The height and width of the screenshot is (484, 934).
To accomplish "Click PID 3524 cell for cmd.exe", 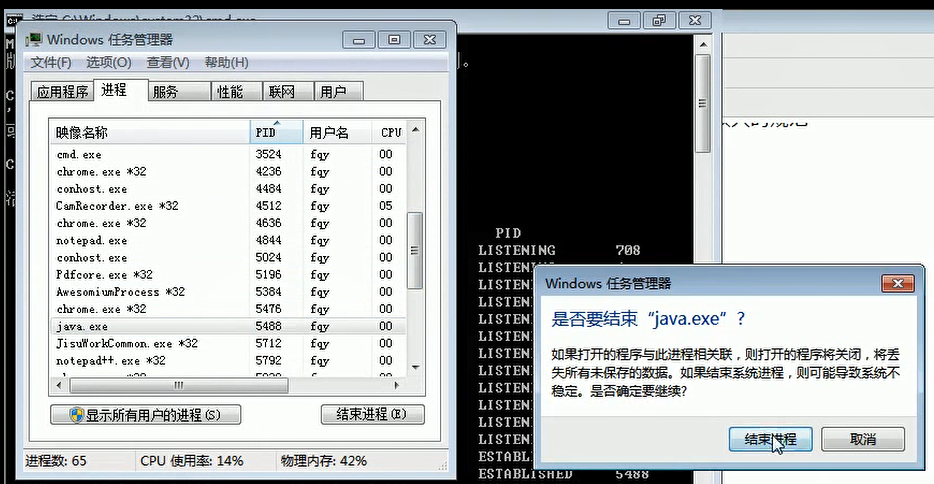I will (268, 154).
